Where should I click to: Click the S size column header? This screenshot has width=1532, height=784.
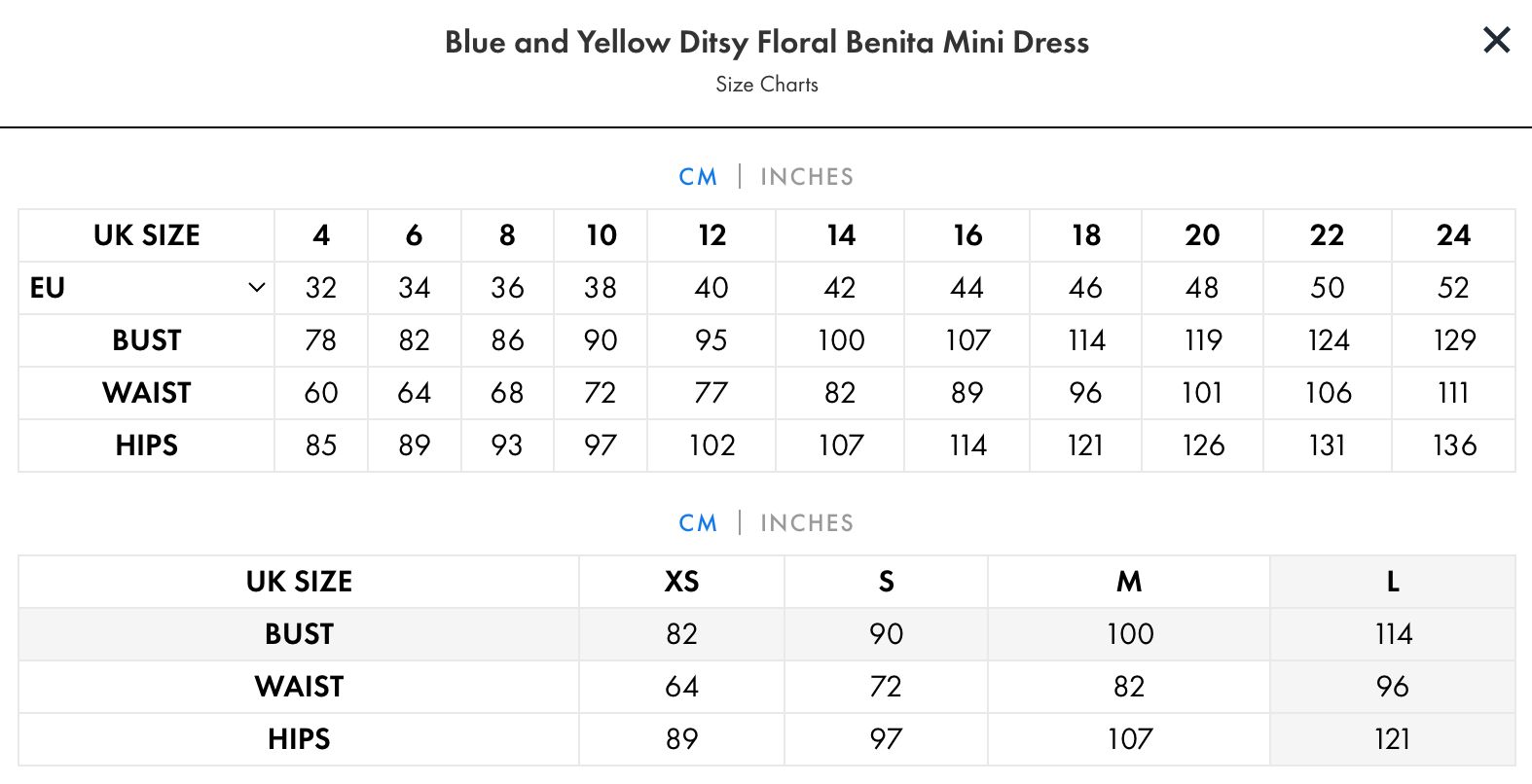[x=886, y=582]
